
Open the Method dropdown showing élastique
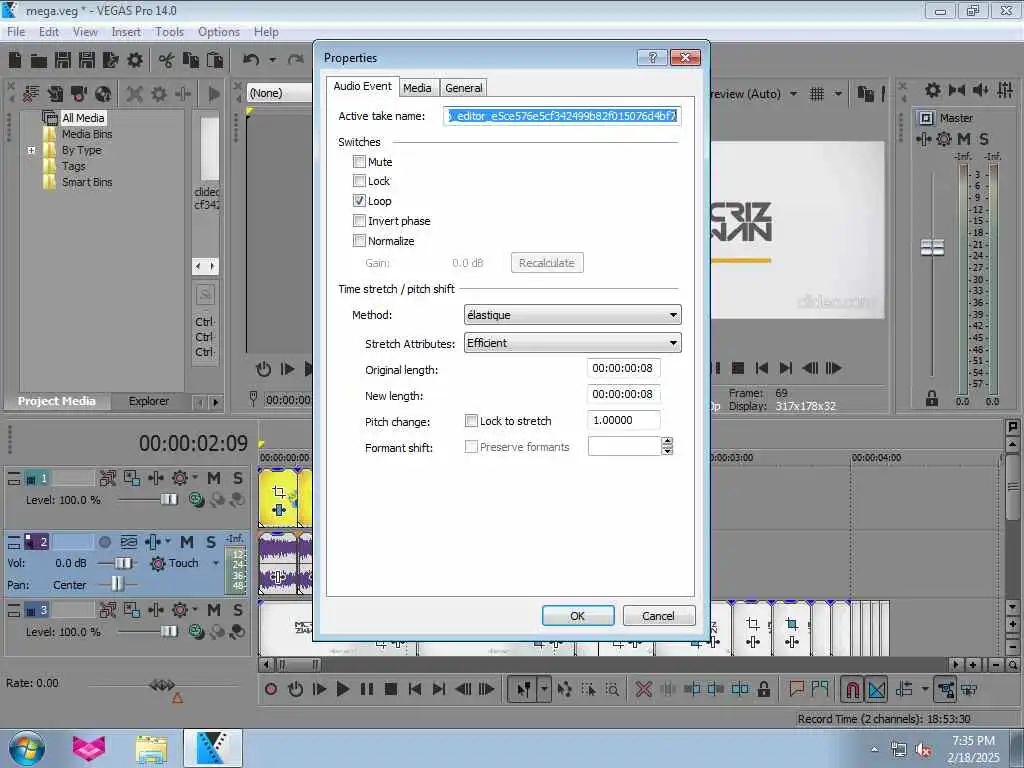coord(572,315)
